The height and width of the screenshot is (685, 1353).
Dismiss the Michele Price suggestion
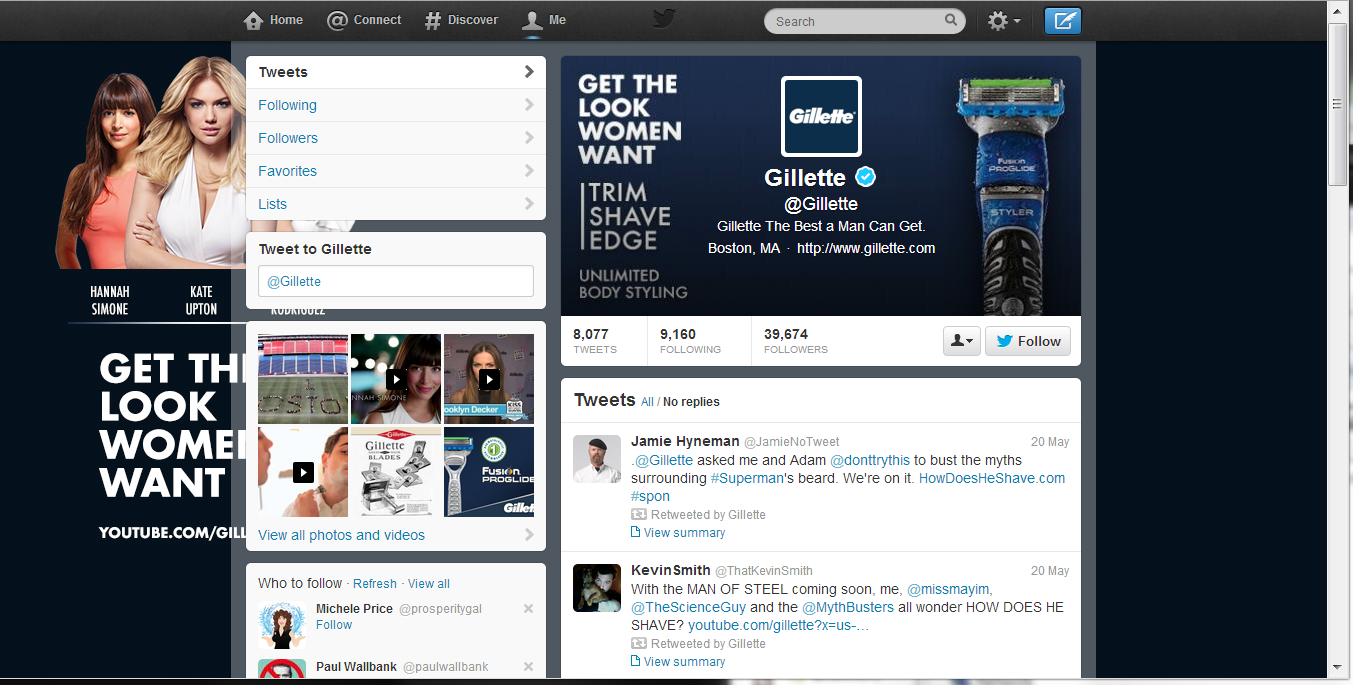(x=528, y=609)
